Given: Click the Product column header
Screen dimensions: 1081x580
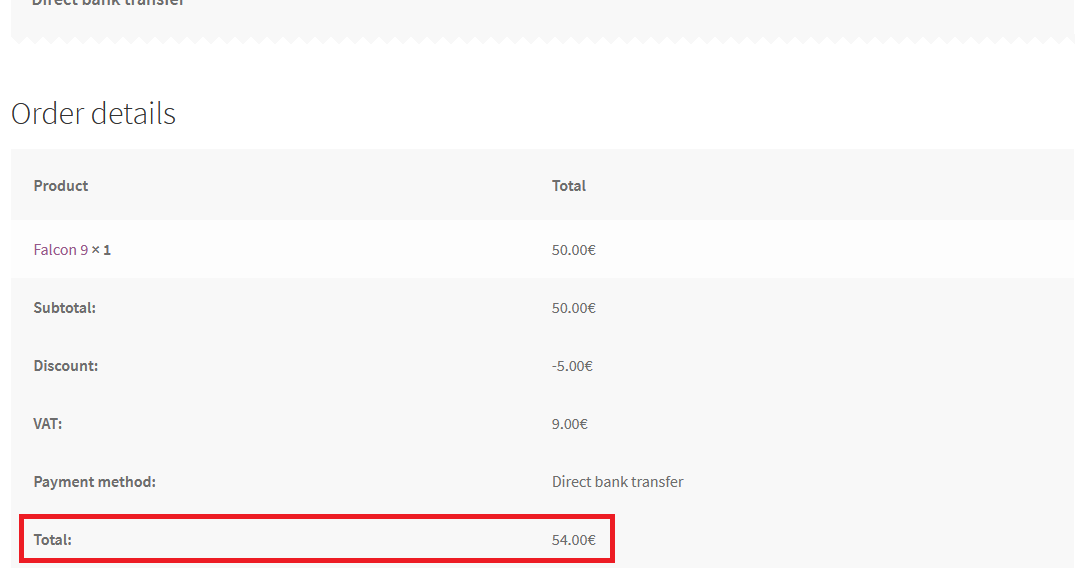Looking at the screenshot, I should coord(61,186).
